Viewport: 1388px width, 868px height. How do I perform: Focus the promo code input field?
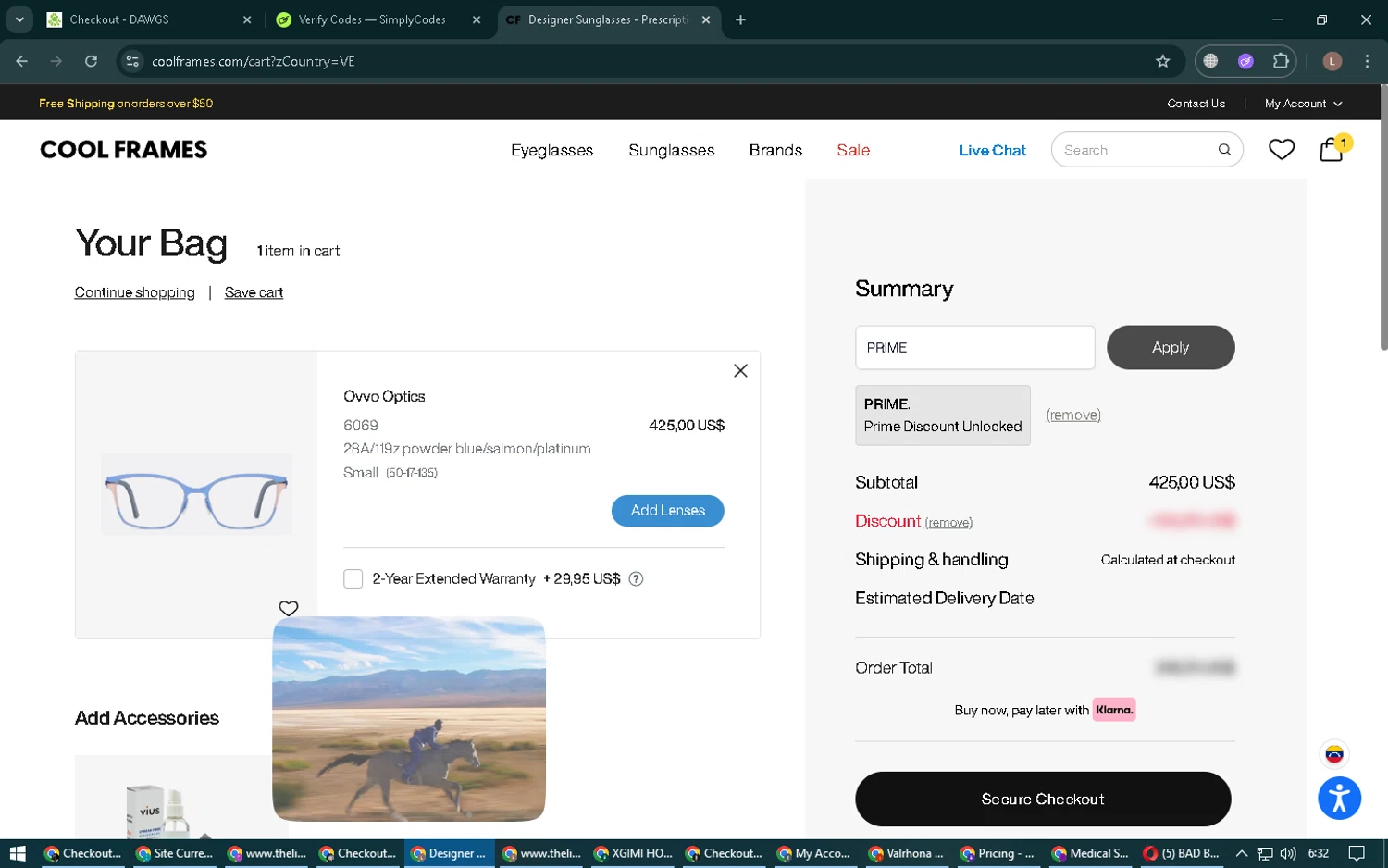[x=974, y=348]
